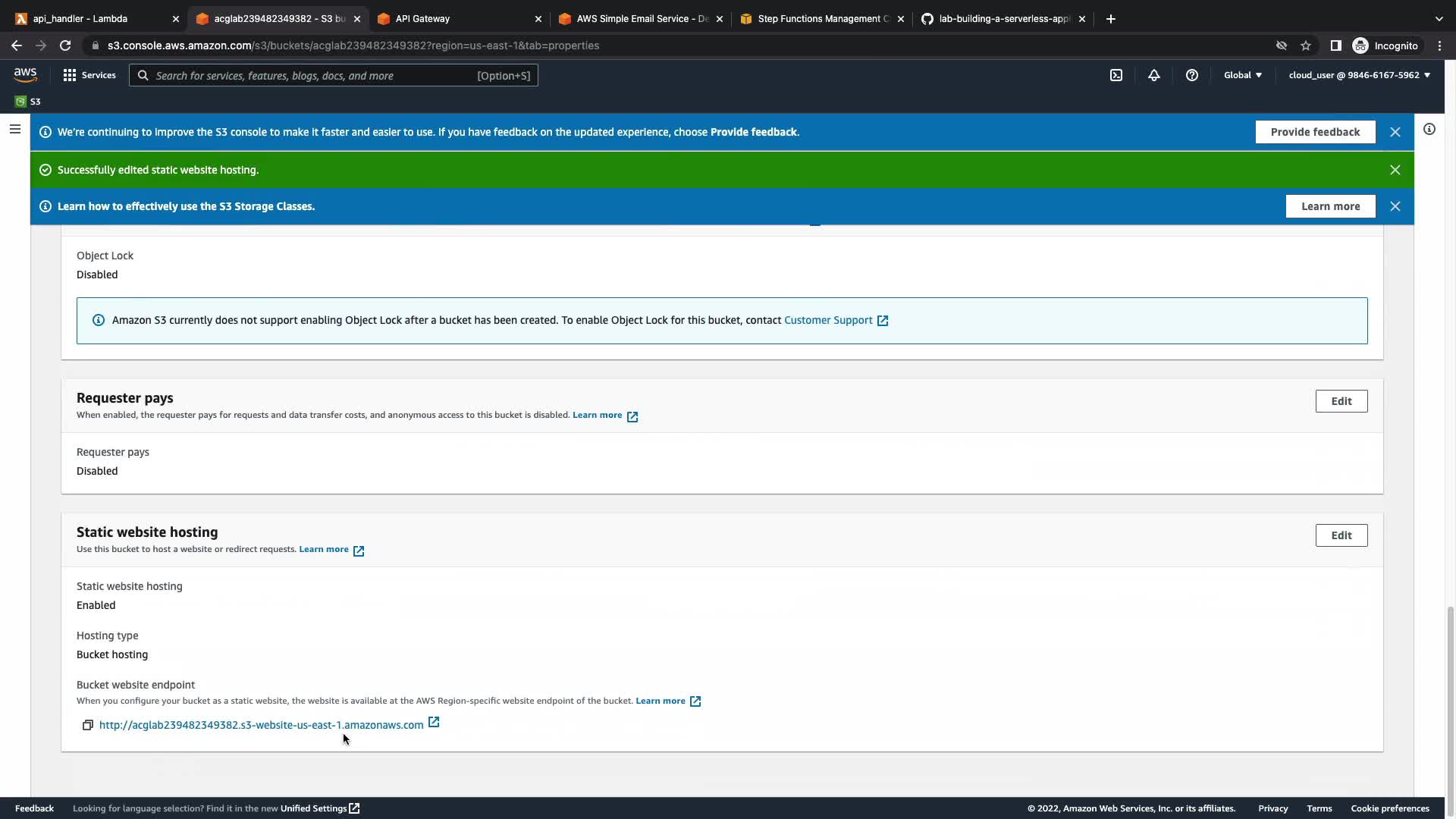Click the AWS logo home icon
The width and height of the screenshot is (1456, 819).
click(x=25, y=74)
